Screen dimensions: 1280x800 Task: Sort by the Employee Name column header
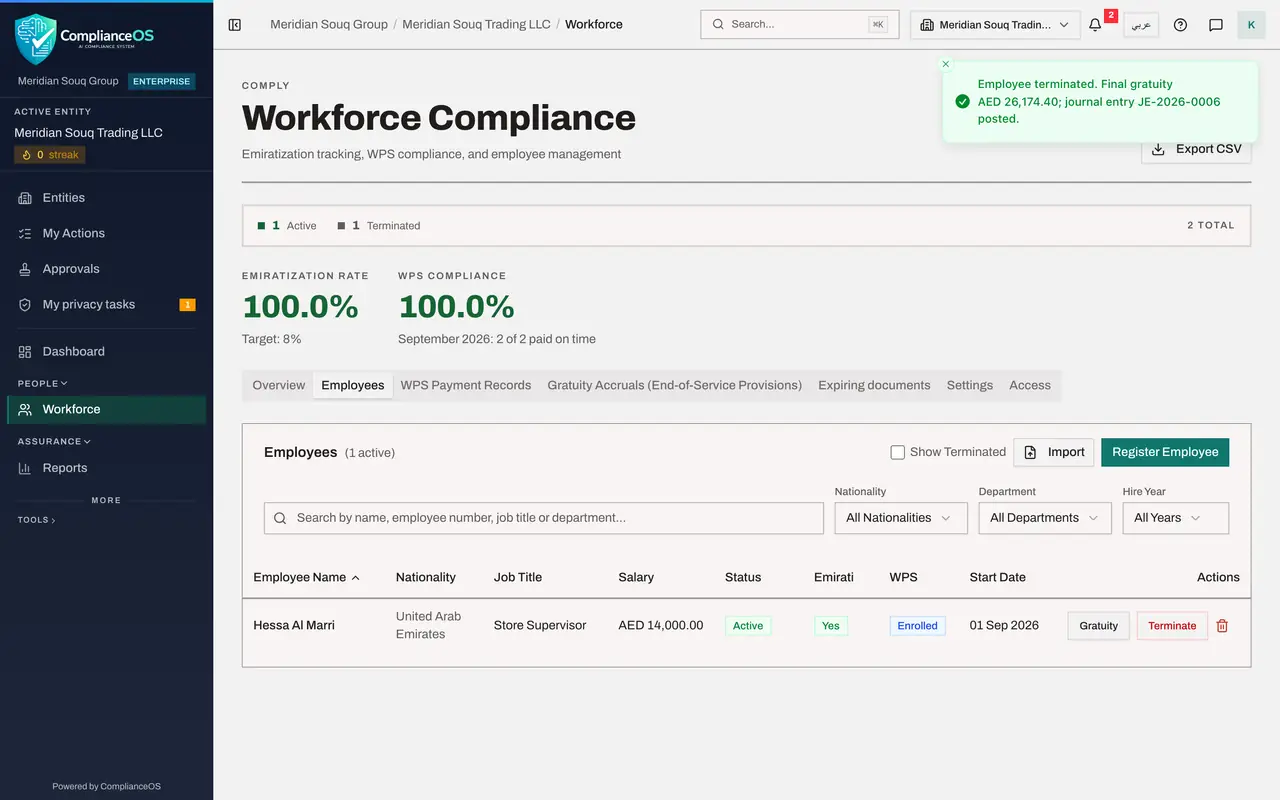point(307,577)
